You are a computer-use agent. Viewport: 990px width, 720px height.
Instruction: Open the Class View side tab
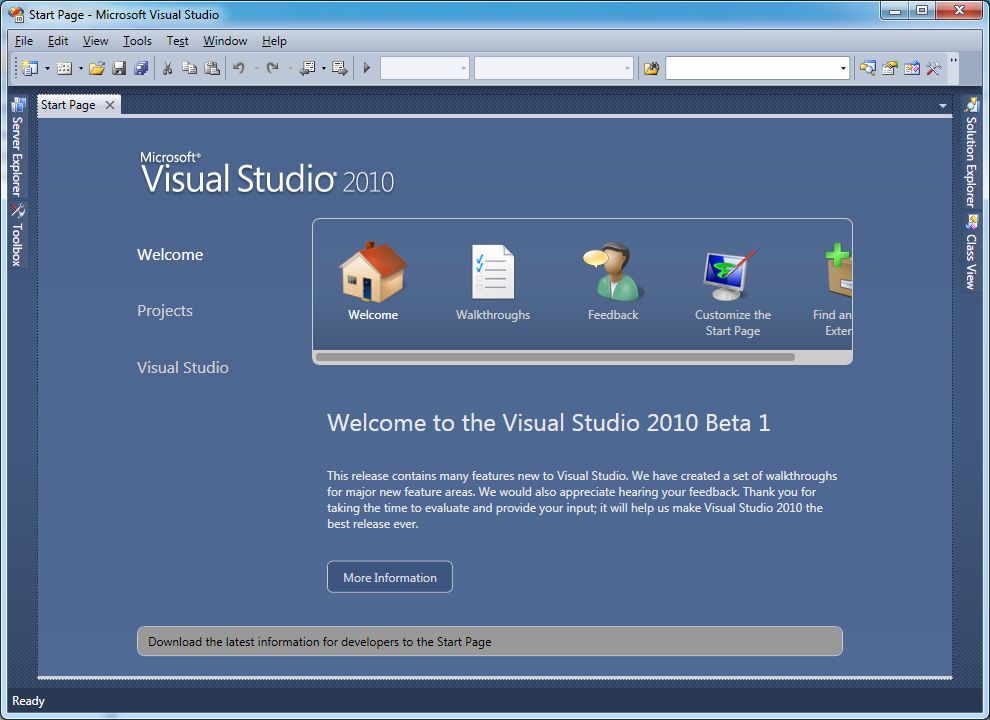tap(971, 251)
